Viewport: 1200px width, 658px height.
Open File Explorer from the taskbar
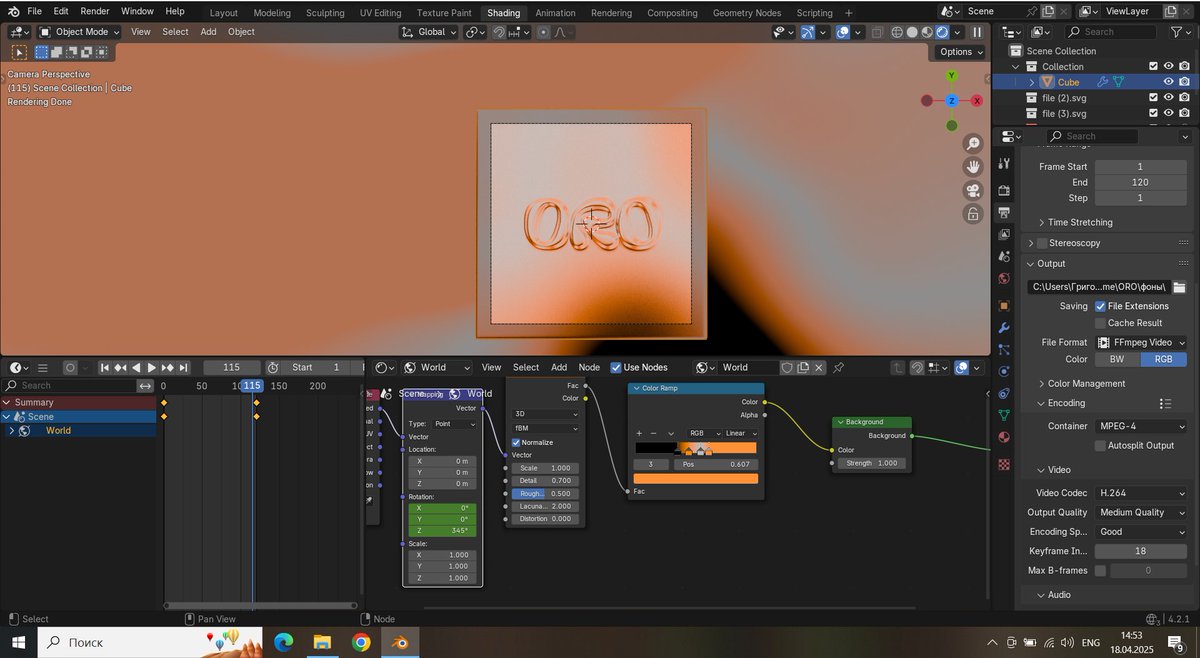[x=322, y=642]
